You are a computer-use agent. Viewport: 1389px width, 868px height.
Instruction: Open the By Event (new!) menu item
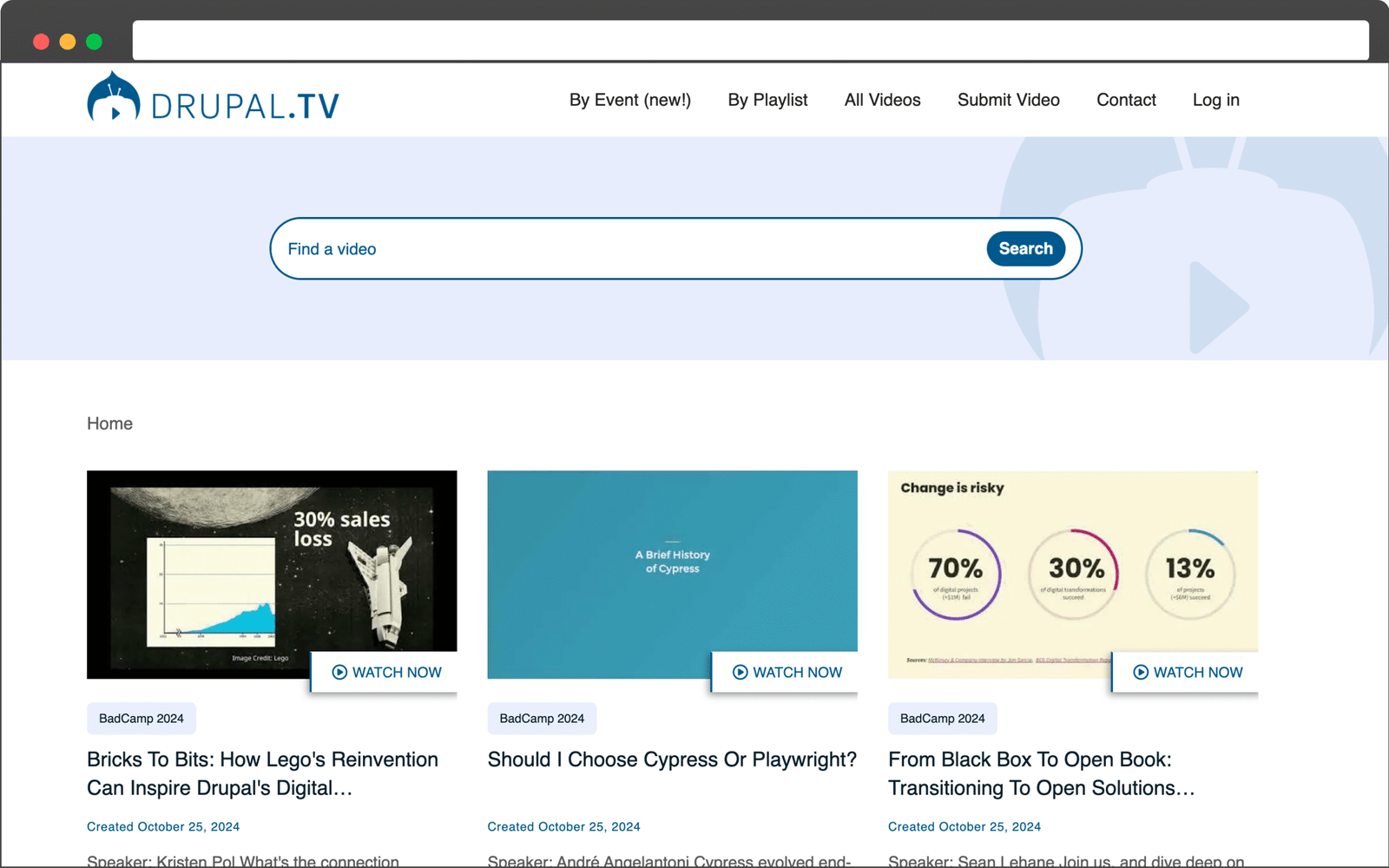click(629, 100)
